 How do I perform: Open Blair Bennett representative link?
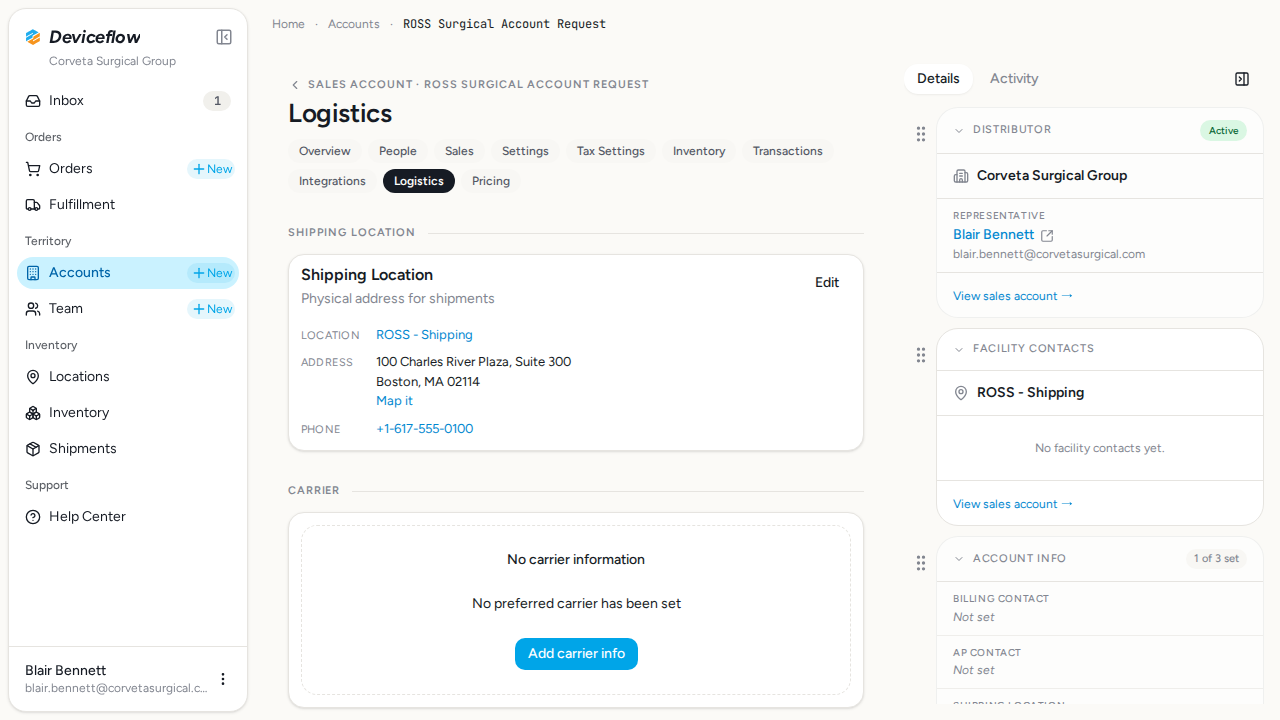(994, 235)
